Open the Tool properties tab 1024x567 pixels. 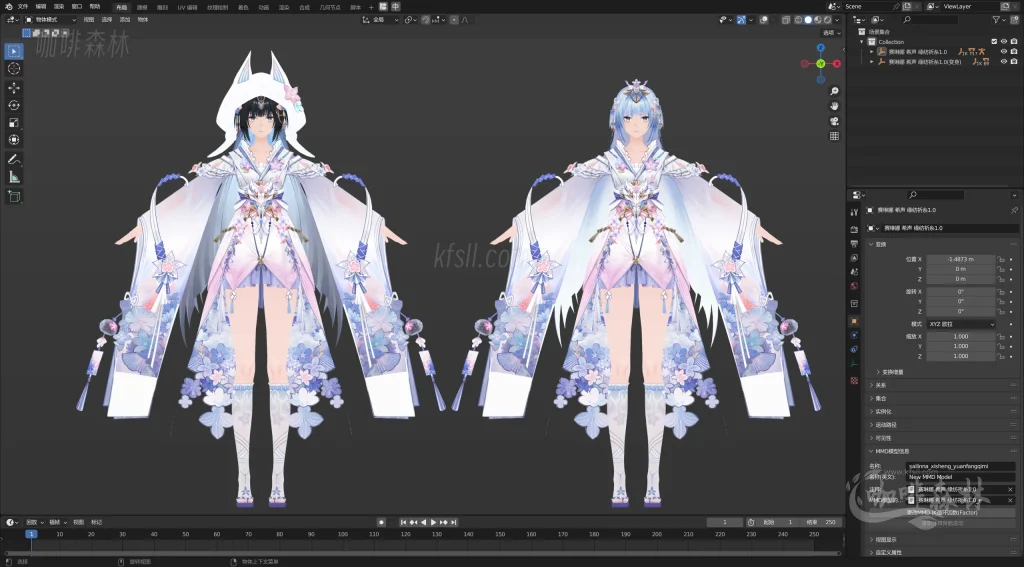coord(854,212)
